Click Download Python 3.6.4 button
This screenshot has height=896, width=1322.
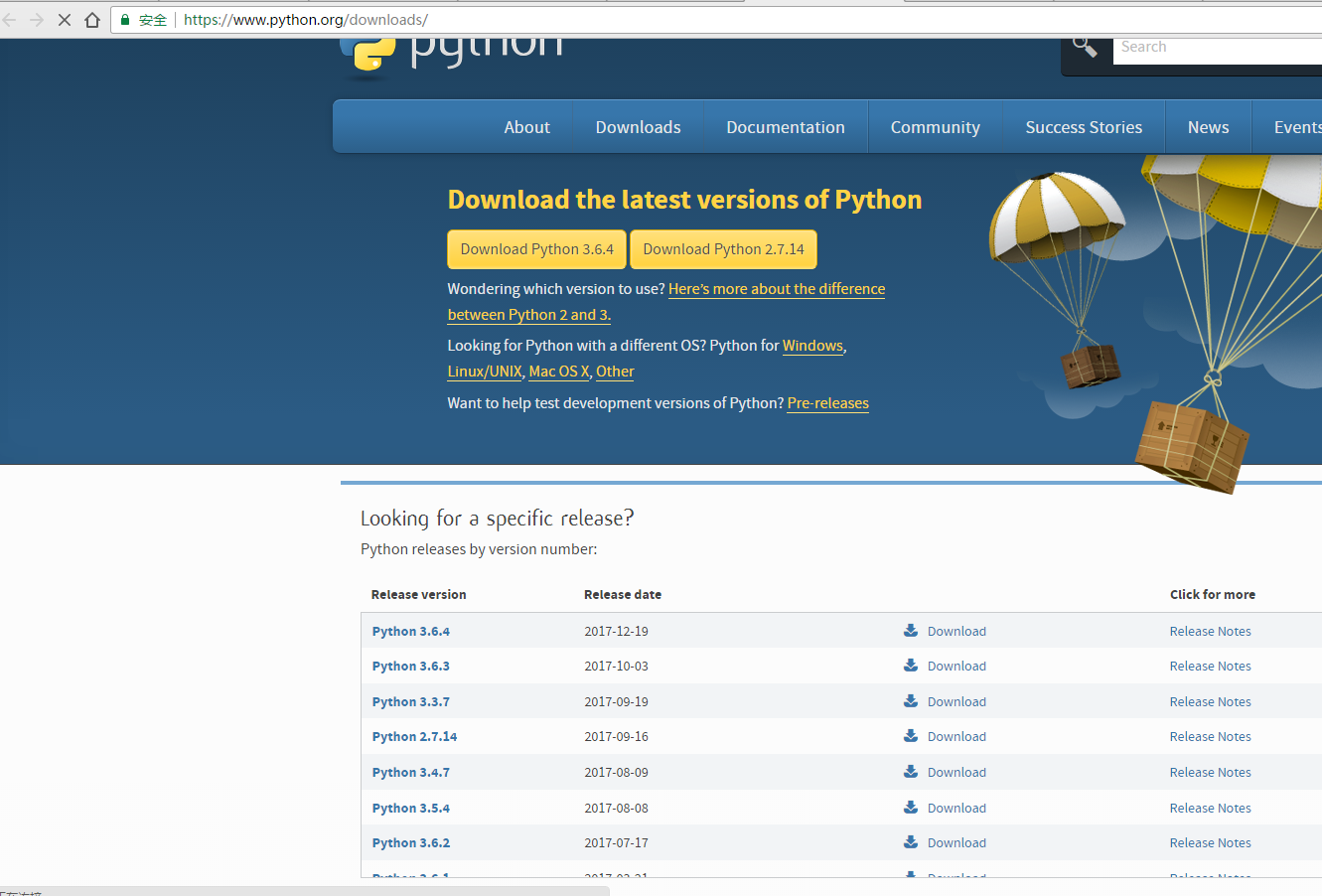536,249
